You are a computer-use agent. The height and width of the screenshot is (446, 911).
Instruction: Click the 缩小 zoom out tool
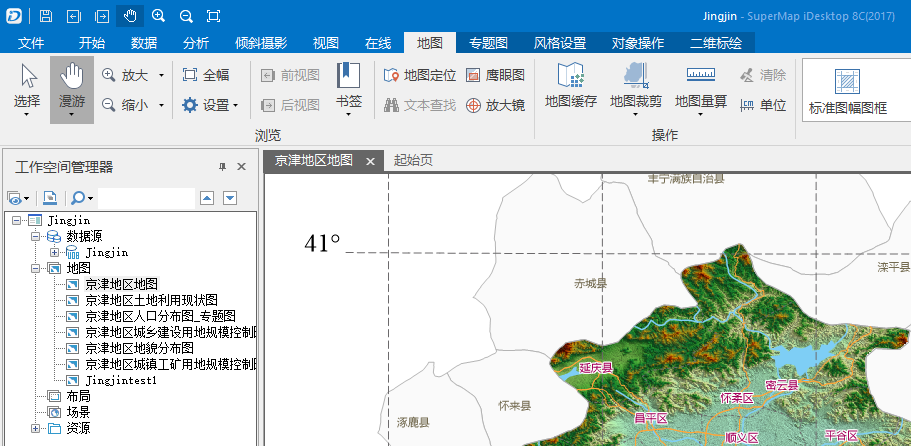(x=125, y=105)
